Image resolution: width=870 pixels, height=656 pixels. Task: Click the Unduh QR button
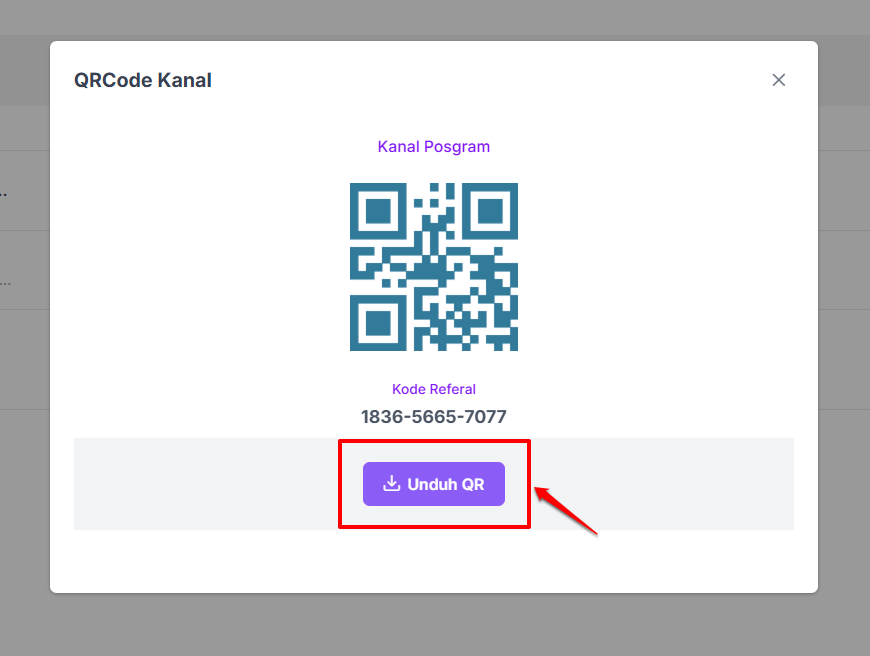[434, 484]
